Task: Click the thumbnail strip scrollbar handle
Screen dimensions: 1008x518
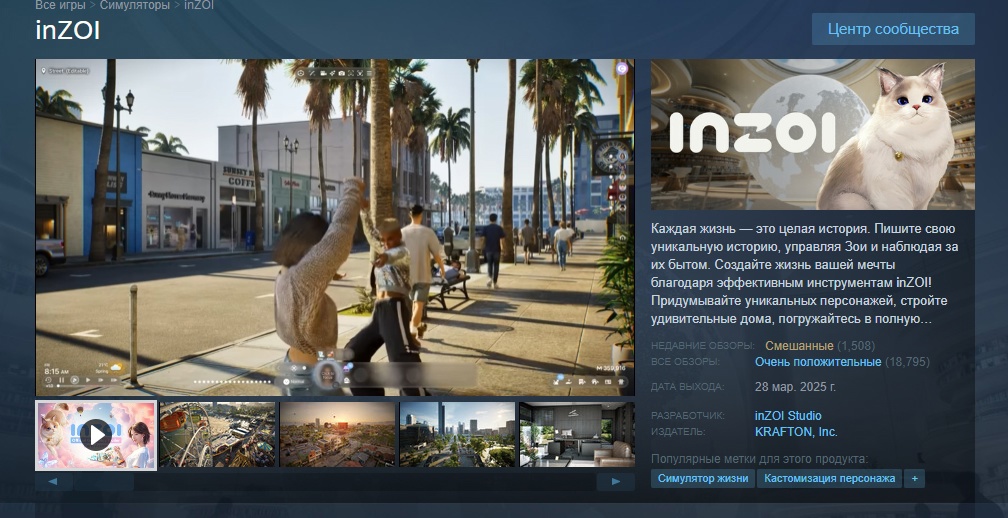Action: coord(103,481)
